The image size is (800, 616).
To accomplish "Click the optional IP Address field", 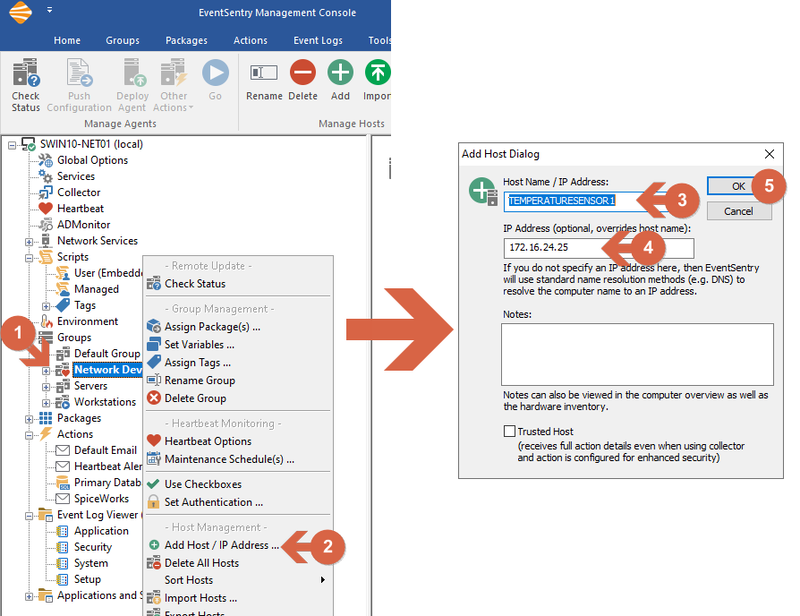I will (x=598, y=248).
